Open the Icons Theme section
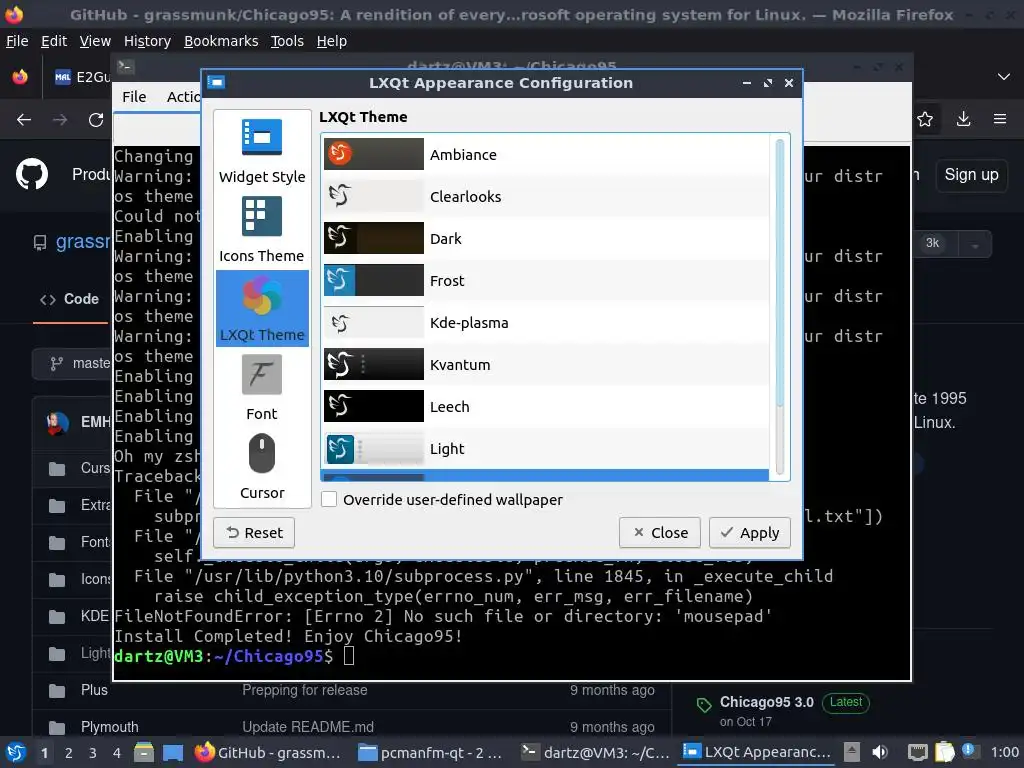Image resolution: width=1024 pixels, height=768 pixels. tap(262, 230)
